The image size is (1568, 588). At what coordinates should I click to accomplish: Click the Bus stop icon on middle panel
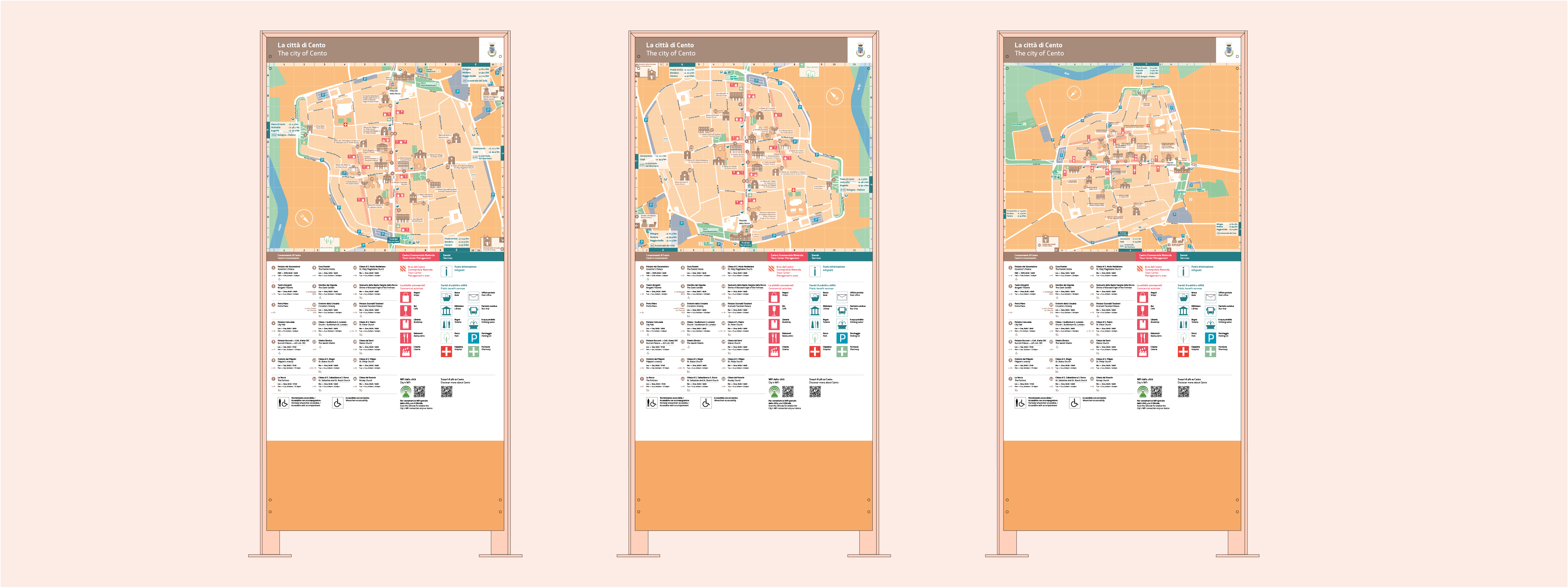[842, 310]
